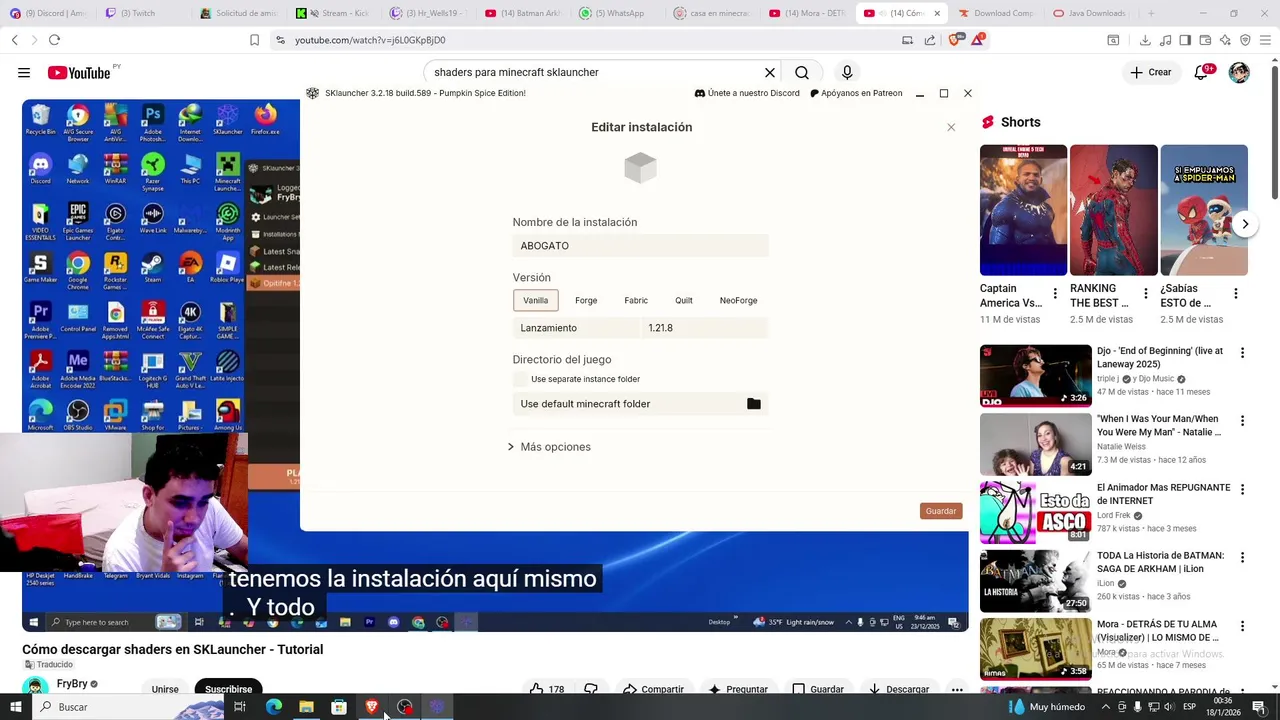1280x720 pixels.
Task: Open Brave VPN shield icon
Action: click(1245, 40)
